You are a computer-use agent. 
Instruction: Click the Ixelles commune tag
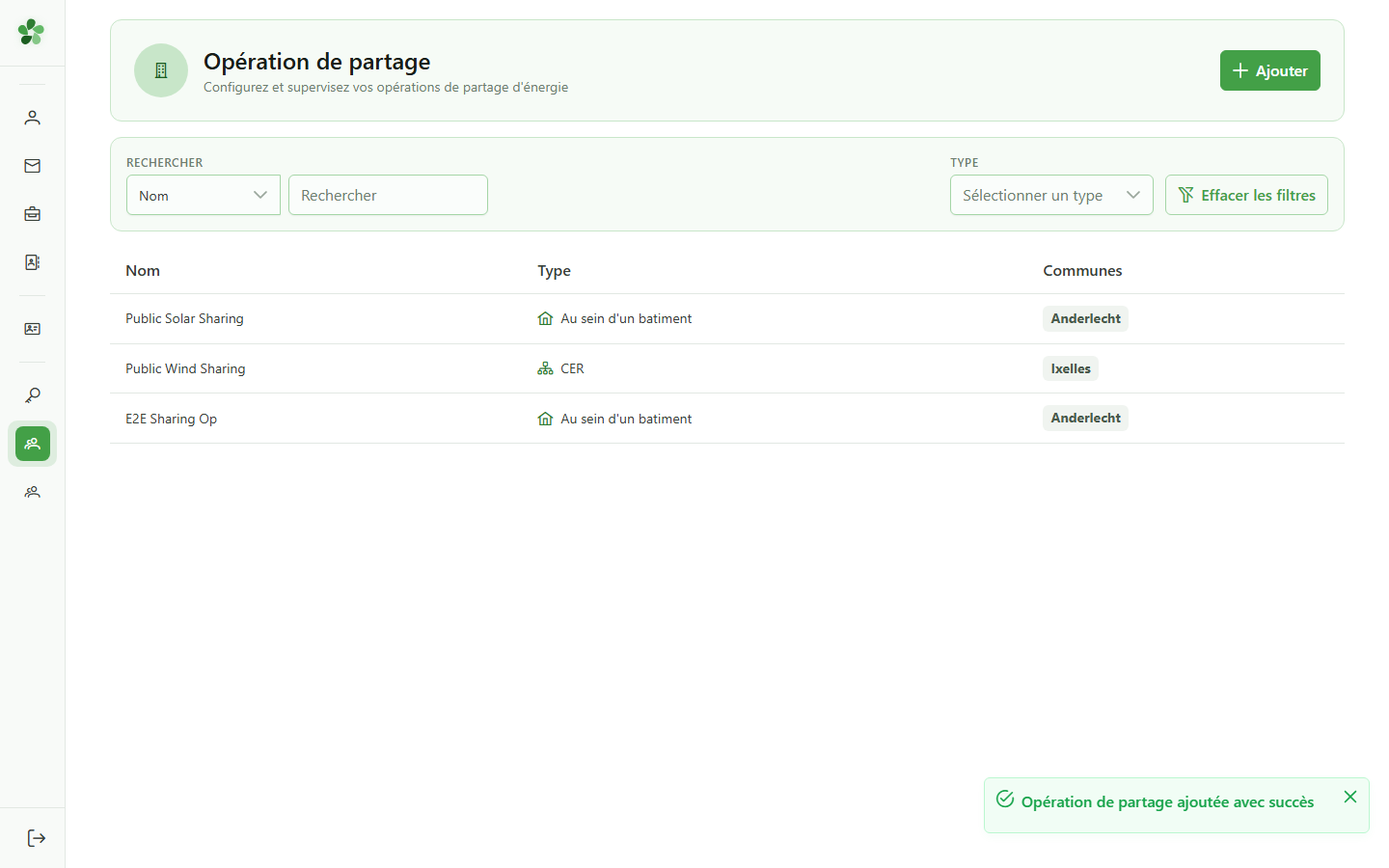click(1071, 368)
